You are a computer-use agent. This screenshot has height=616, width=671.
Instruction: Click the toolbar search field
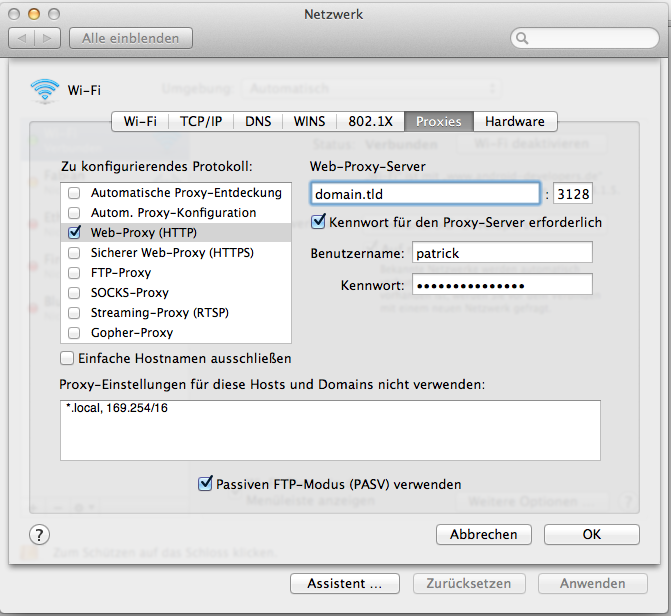pos(585,39)
